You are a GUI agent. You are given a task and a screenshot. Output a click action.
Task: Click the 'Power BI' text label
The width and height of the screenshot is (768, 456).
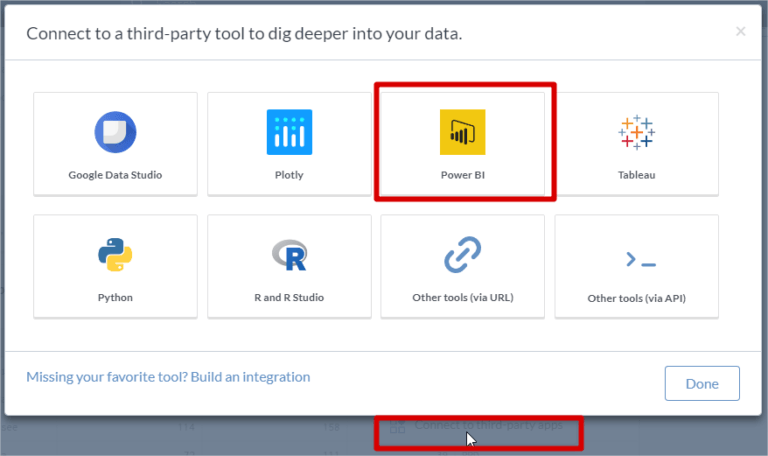point(462,175)
